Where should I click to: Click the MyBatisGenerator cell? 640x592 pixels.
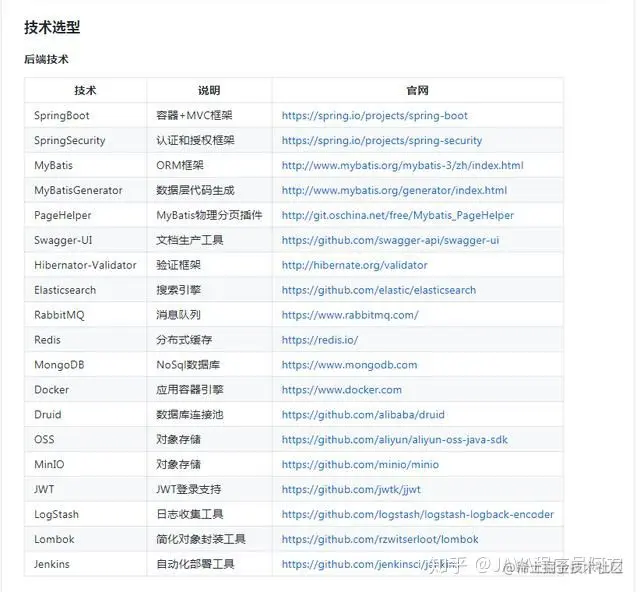pos(85,190)
